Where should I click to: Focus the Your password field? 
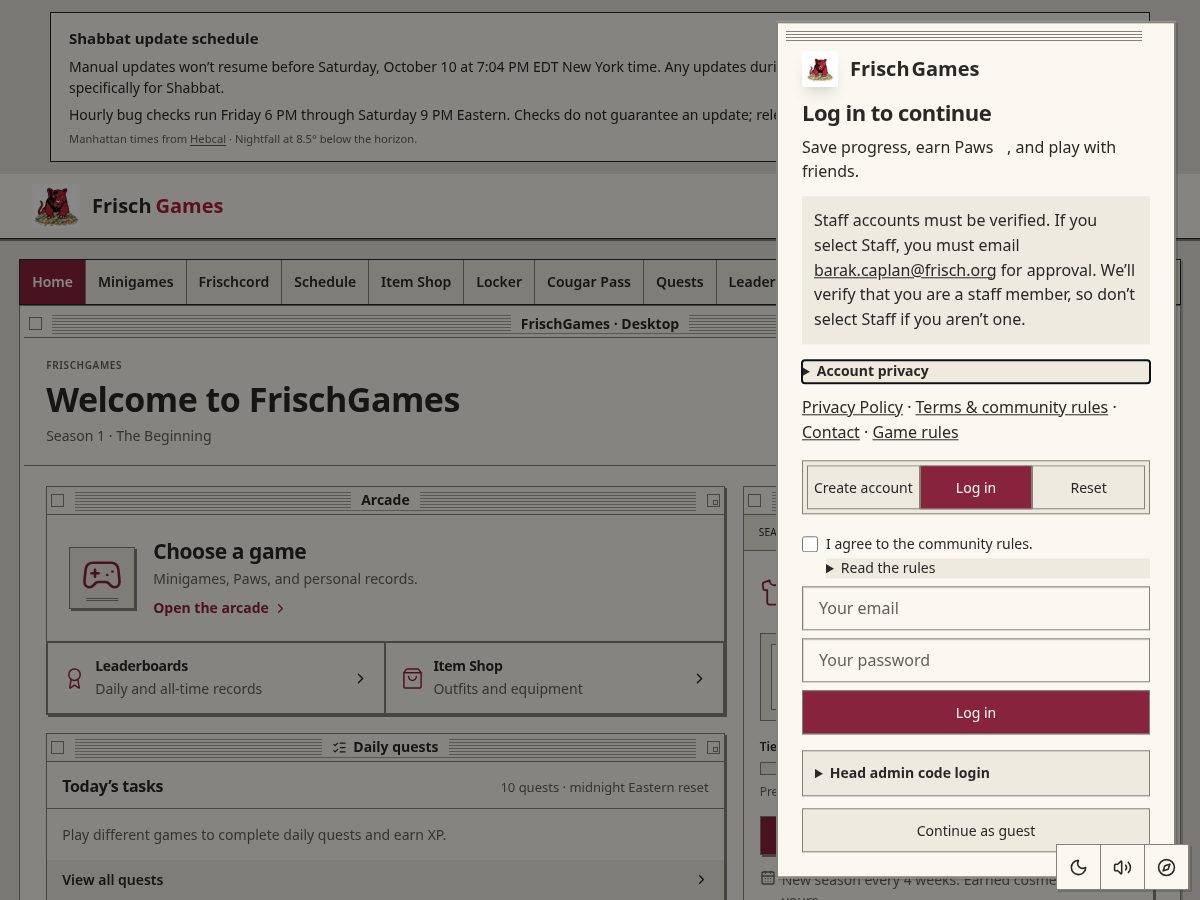click(976, 660)
